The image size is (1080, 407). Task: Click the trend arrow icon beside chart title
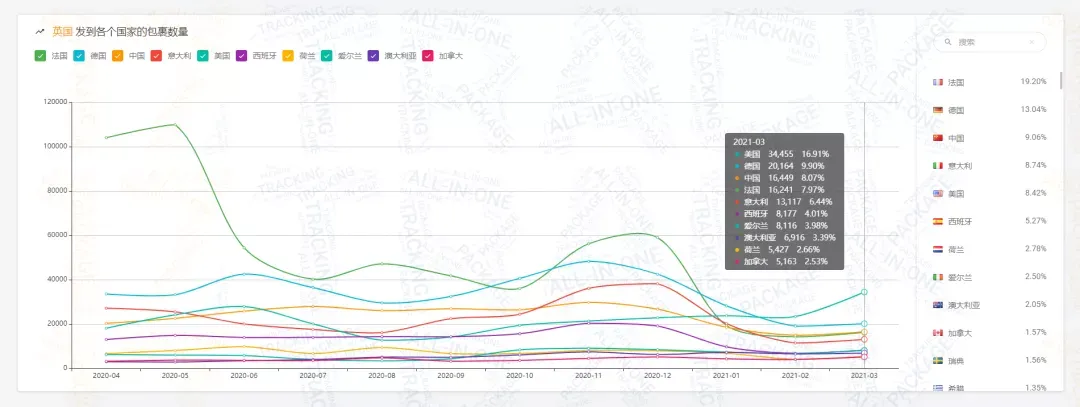pos(40,32)
